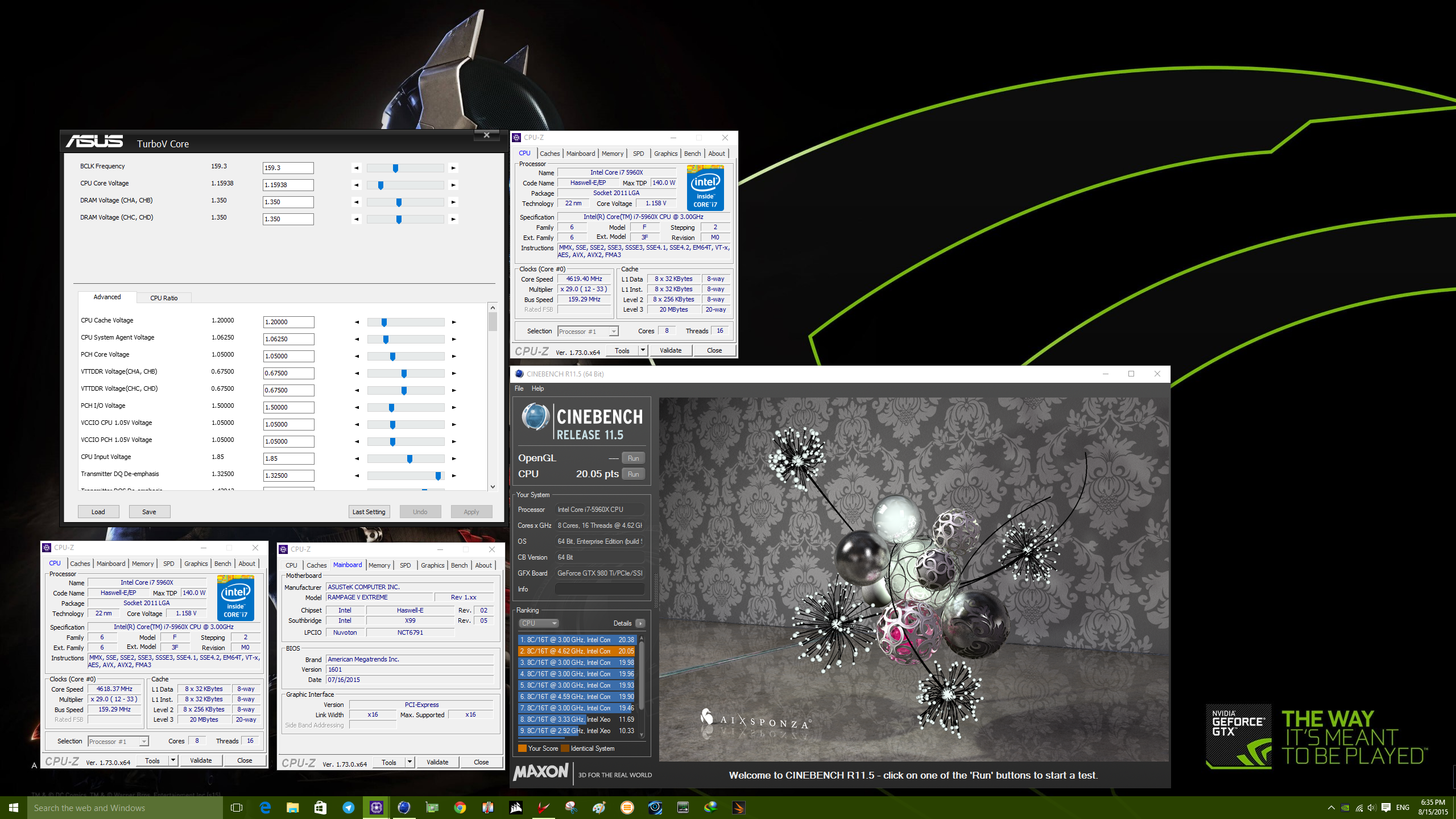
Task: Open Processor #1 selection dropdown in bottom-left CPU-Z
Action: 118,742
